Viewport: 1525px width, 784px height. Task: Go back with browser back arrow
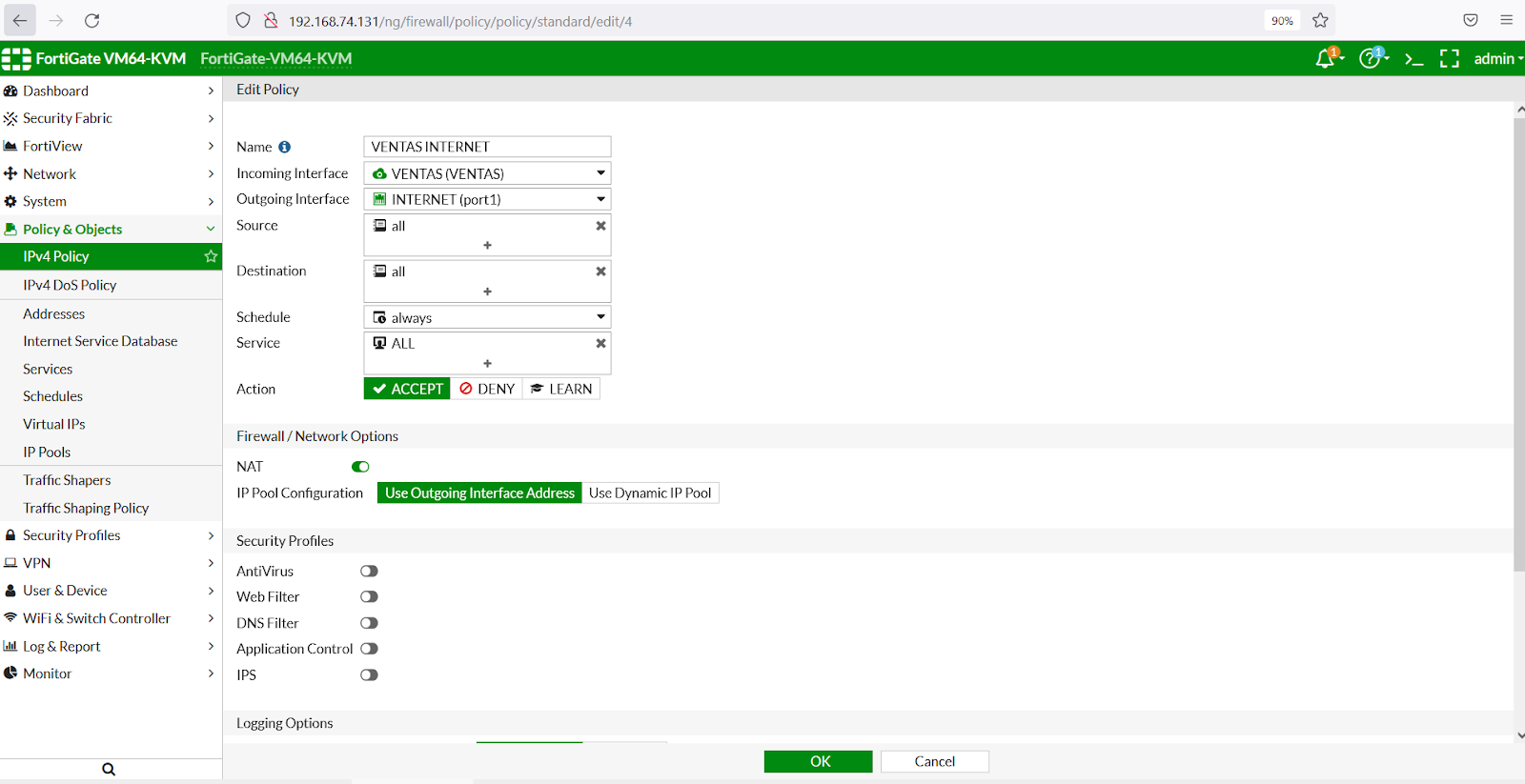point(19,20)
